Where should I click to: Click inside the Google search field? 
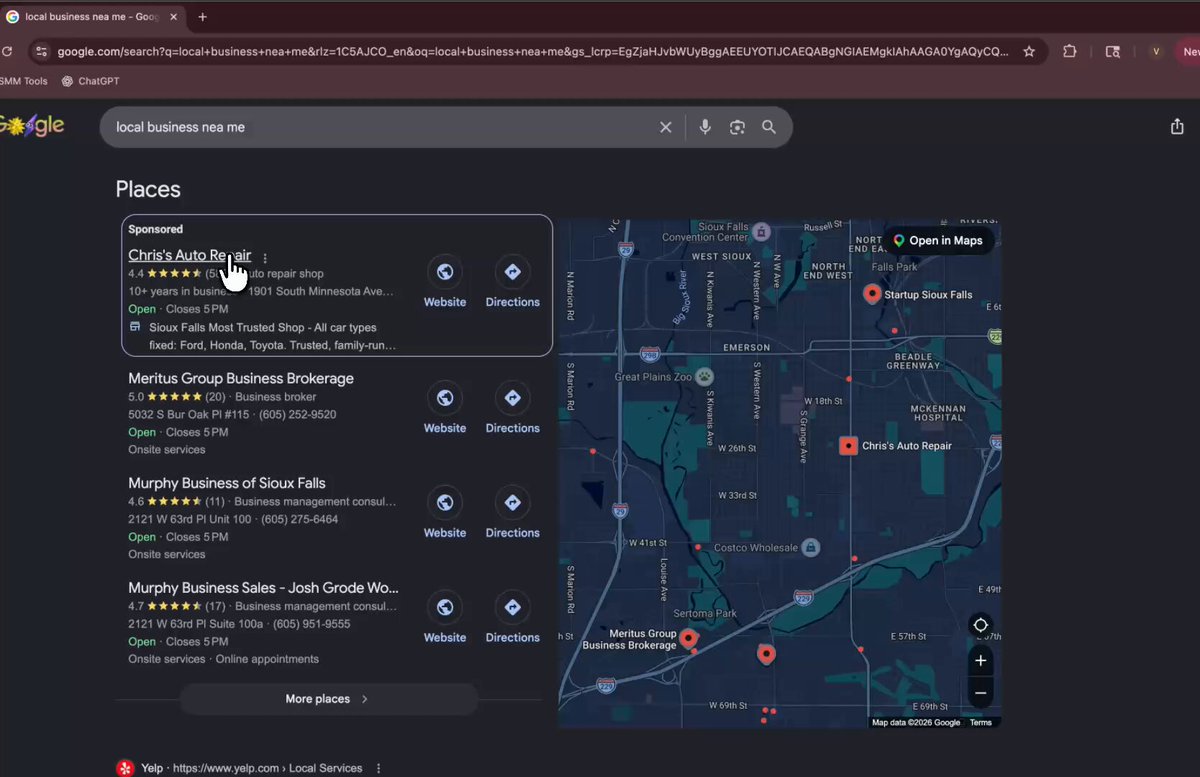[380, 127]
